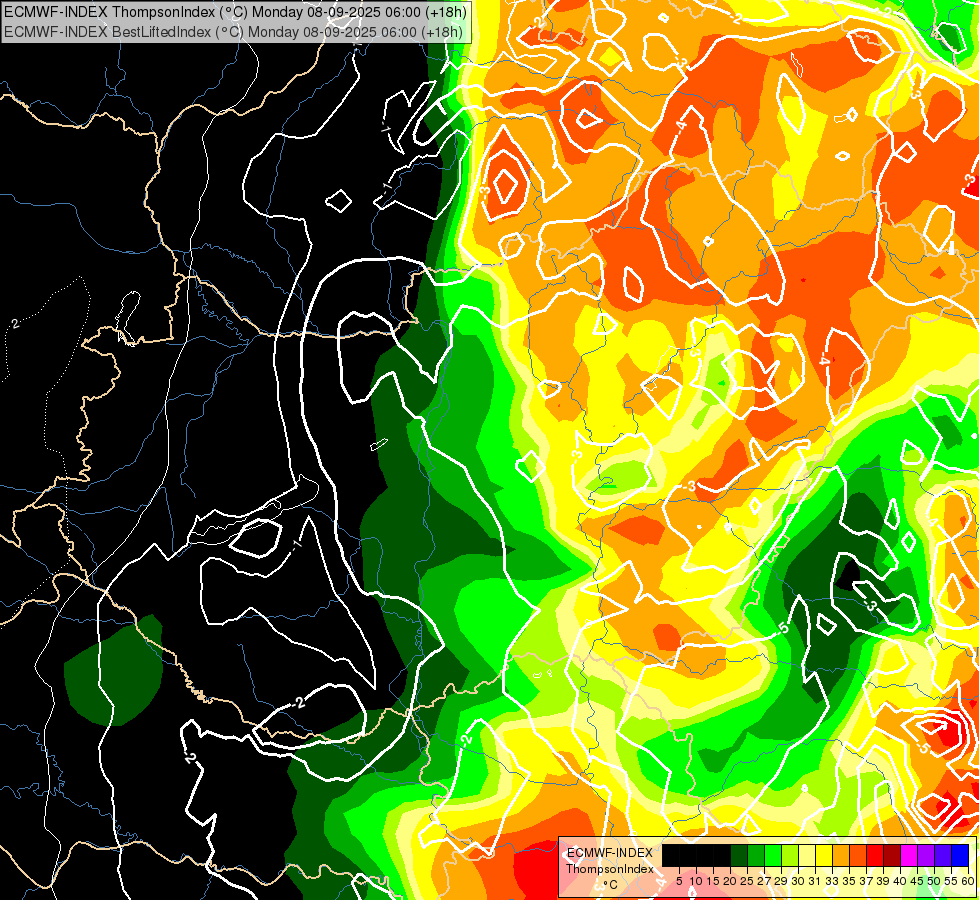Click the legend tick value '40'
Viewport: 979px width, 900px height.
(901, 881)
